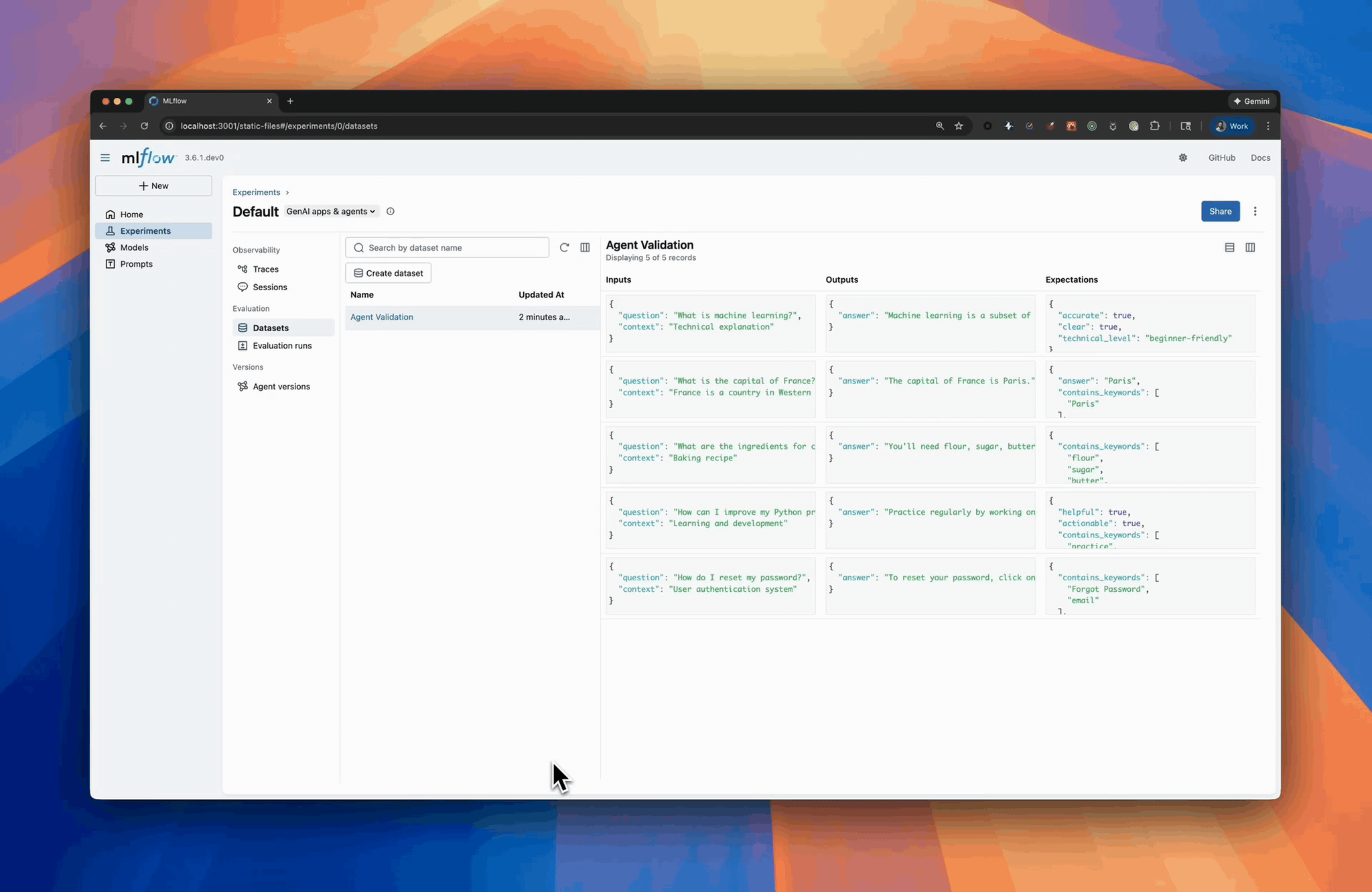1372x892 pixels.
Task: Click the Create dataset button
Action: [x=388, y=273]
